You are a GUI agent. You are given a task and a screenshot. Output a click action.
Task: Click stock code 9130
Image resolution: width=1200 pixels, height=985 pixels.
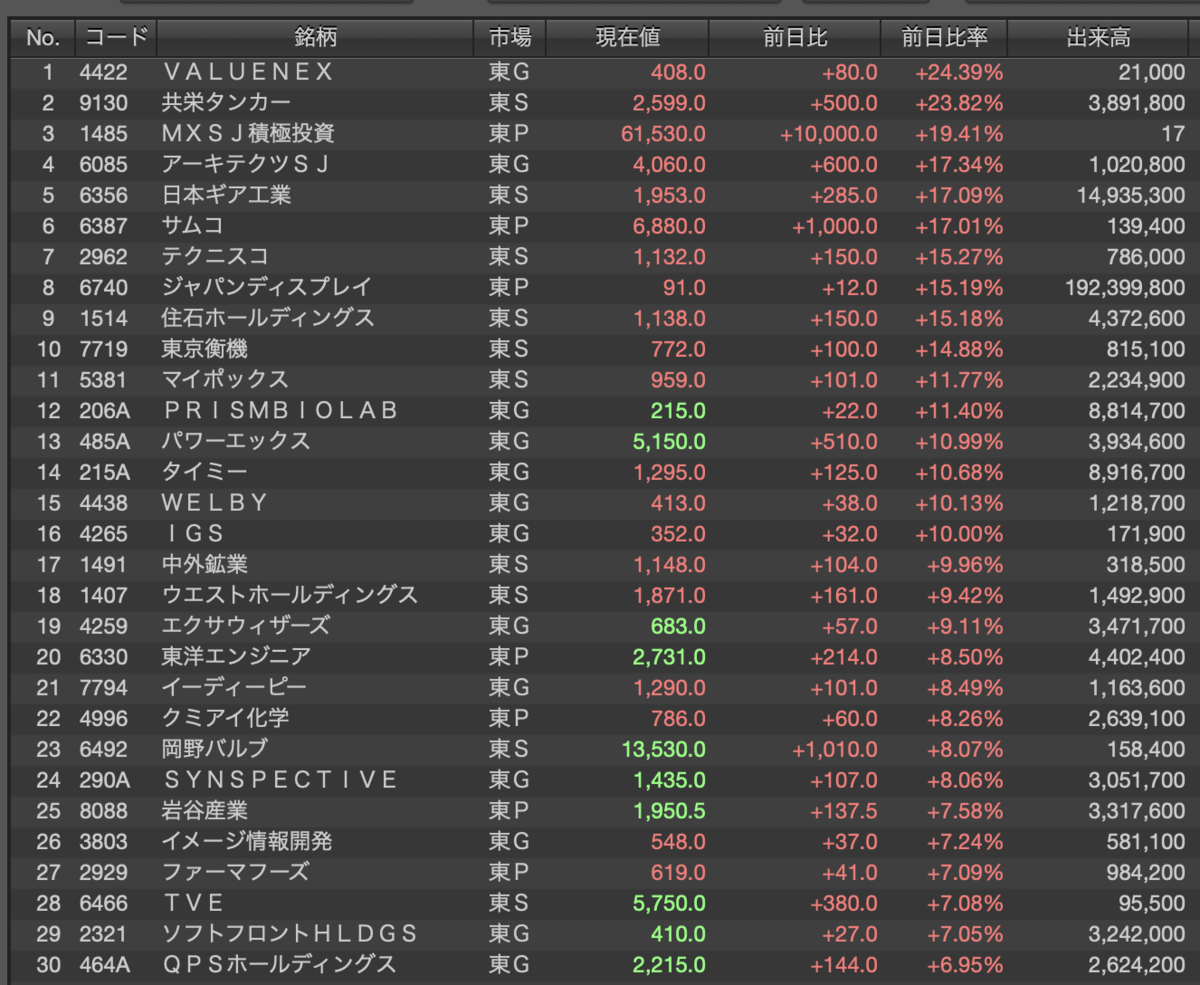pyautogui.click(x=104, y=103)
